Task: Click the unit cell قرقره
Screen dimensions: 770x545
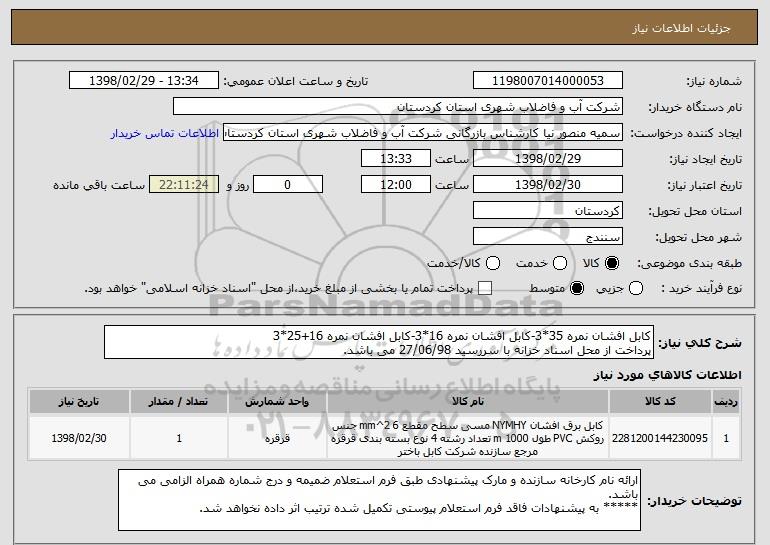Action: [277, 438]
